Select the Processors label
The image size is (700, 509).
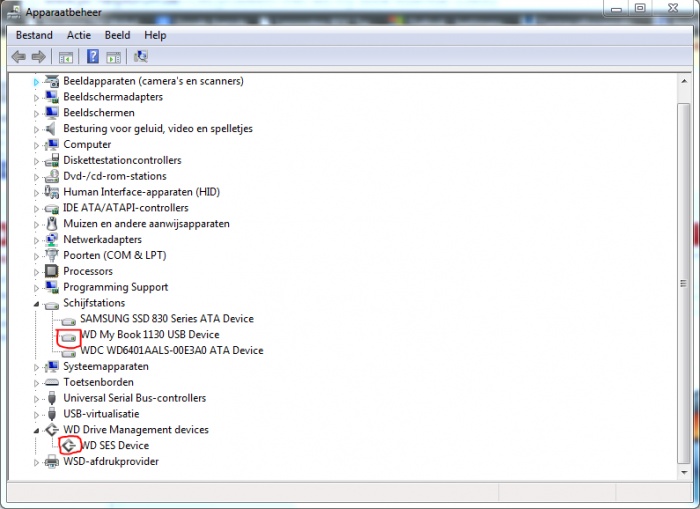88,271
